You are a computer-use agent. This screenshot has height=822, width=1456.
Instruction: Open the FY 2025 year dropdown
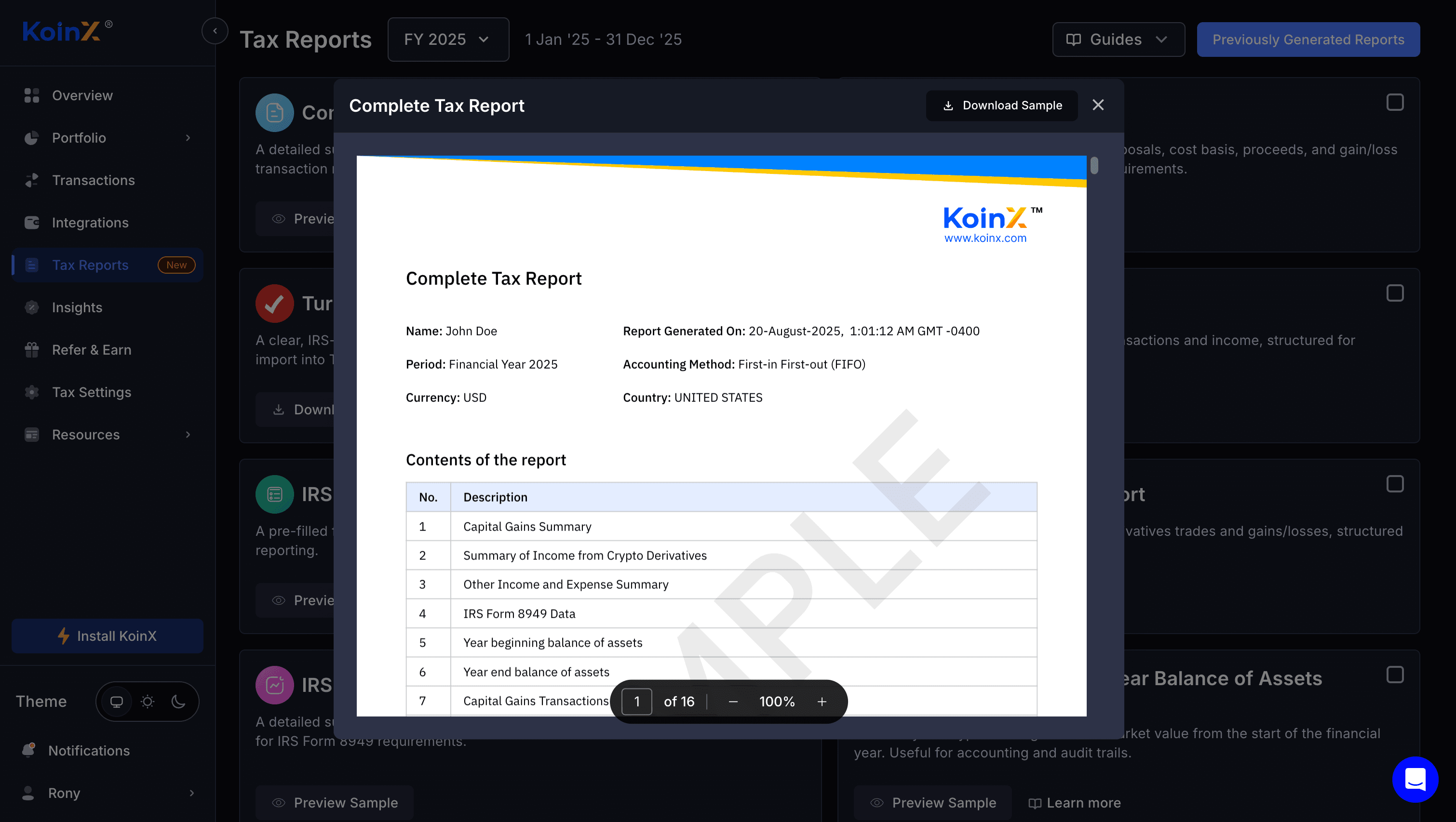pyautogui.click(x=448, y=40)
